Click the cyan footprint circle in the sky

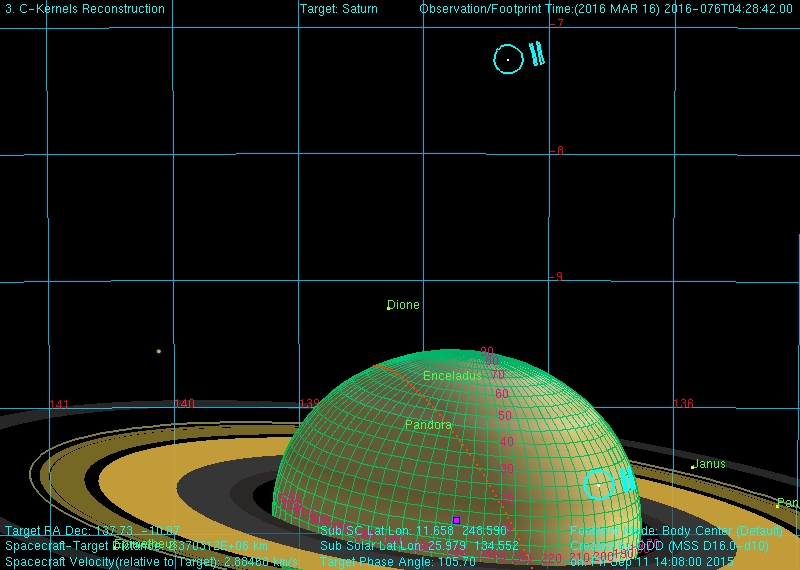[508, 59]
